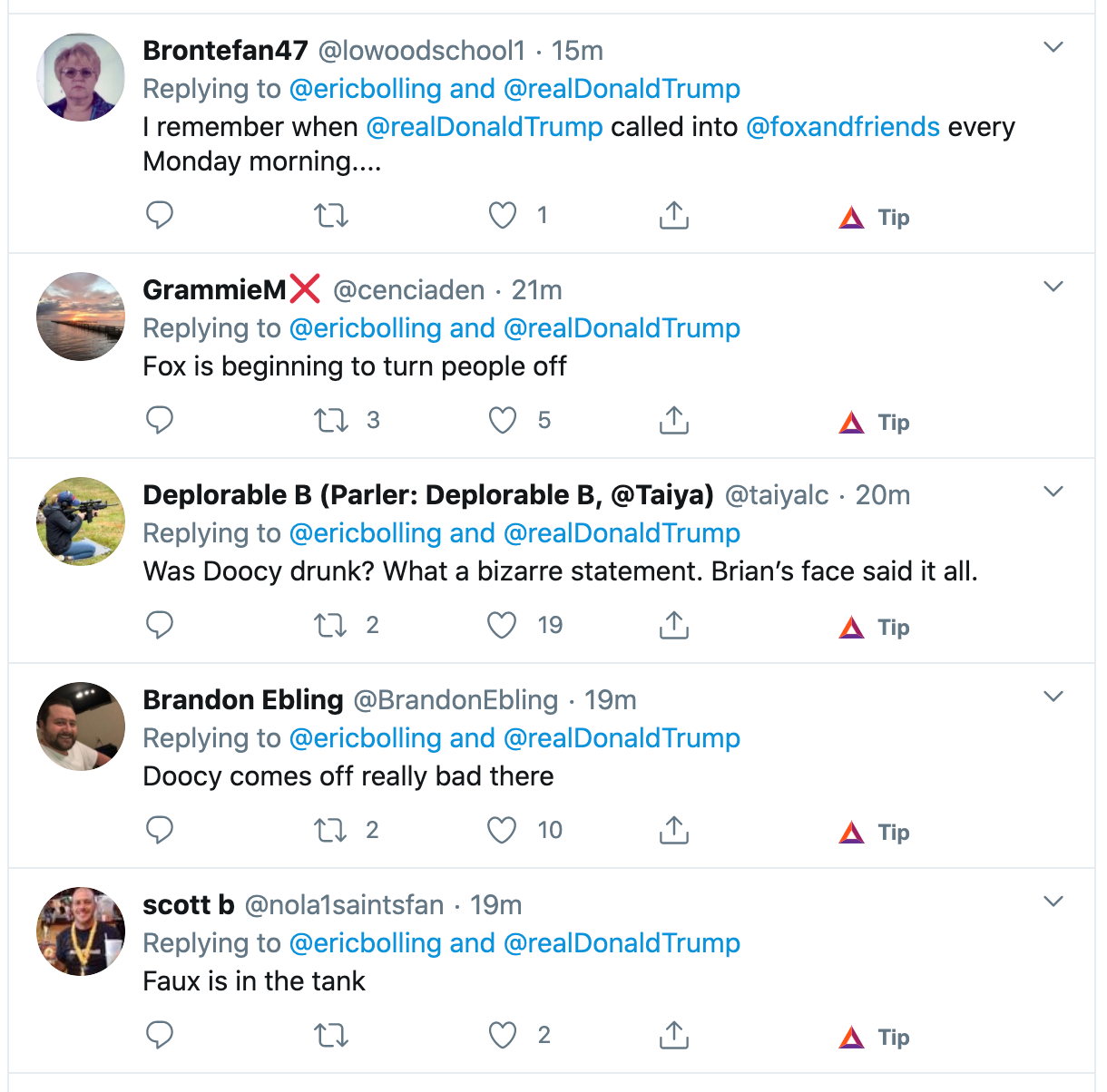Expand options chevron on Deplorable B's tweet
1107x1092 pixels.
[1053, 492]
